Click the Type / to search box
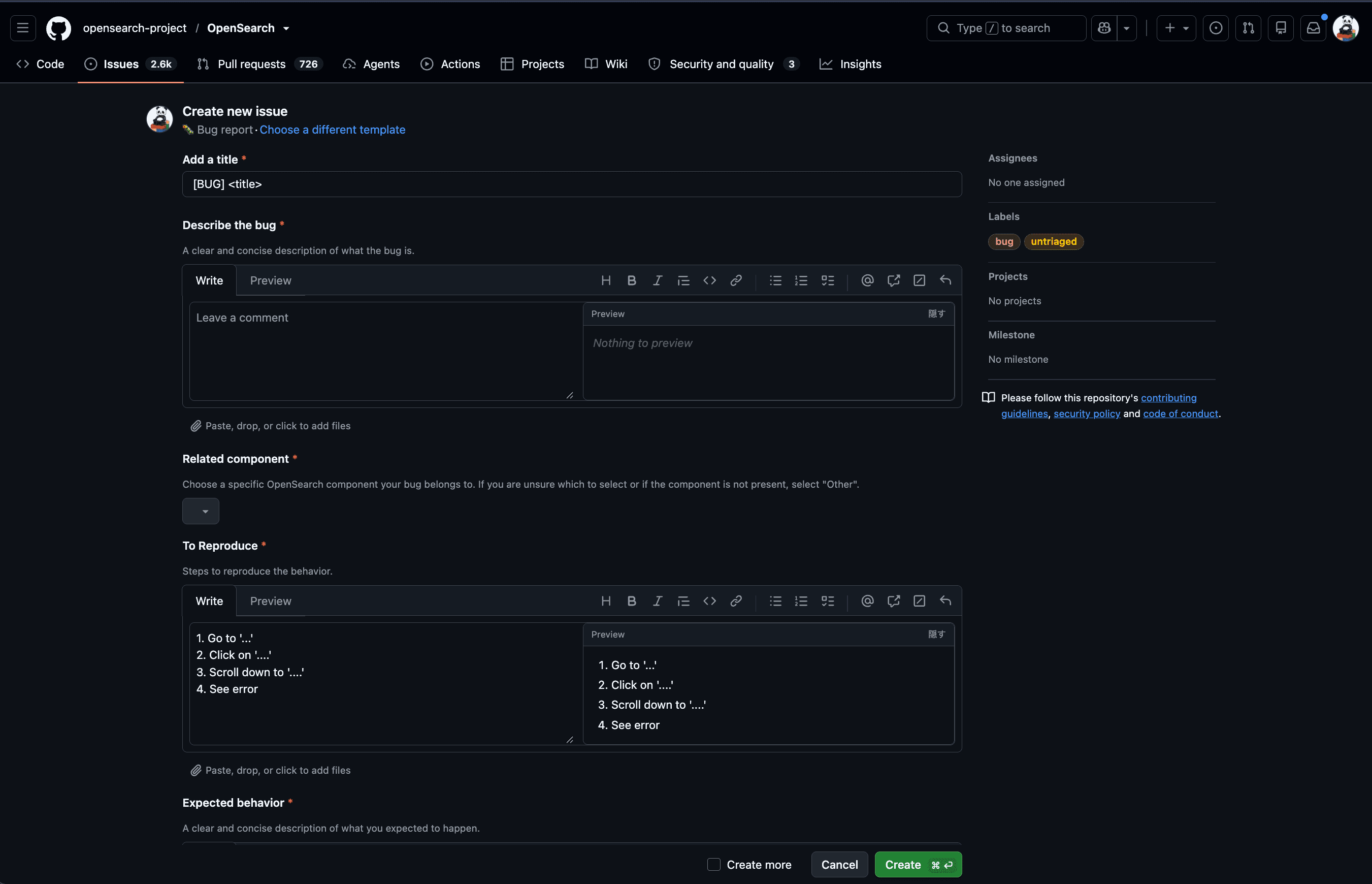This screenshot has width=1372, height=884. coord(1006,28)
